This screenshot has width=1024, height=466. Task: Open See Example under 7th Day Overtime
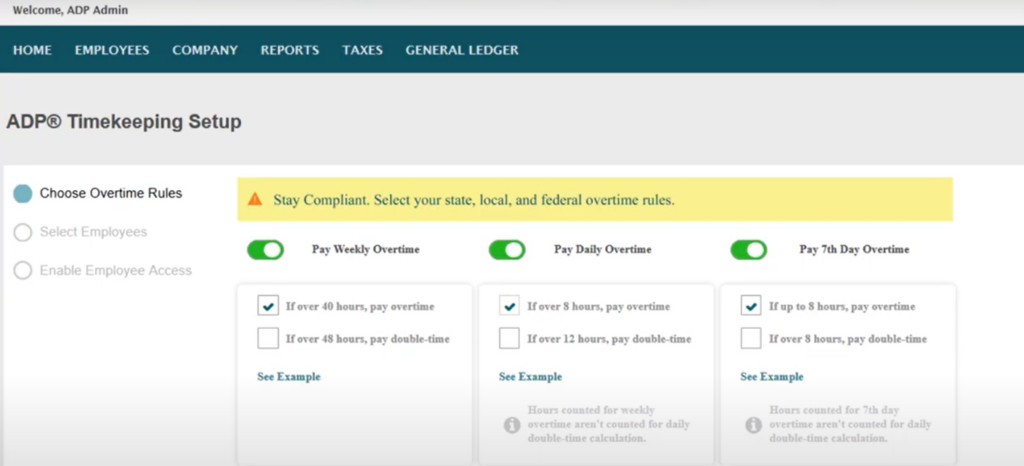pyautogui.click(x=772, y=377)
